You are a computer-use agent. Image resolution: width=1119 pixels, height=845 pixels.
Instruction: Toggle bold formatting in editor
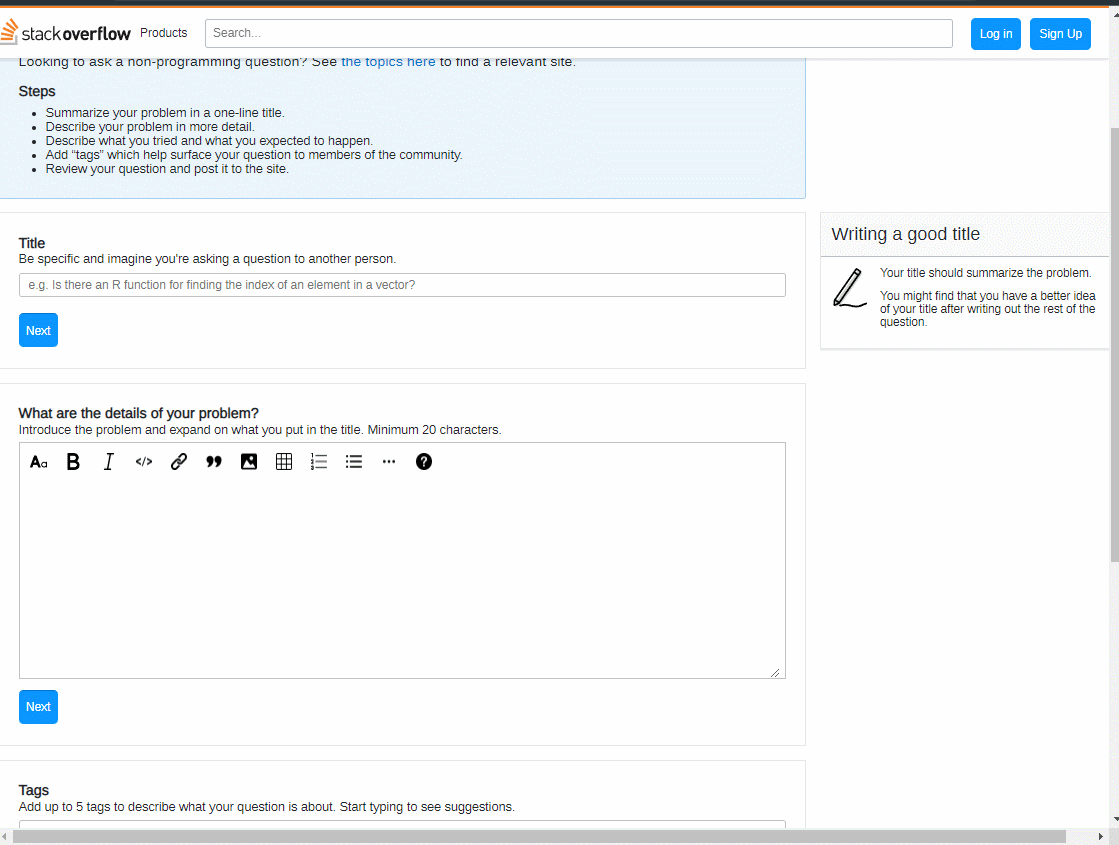73,462
